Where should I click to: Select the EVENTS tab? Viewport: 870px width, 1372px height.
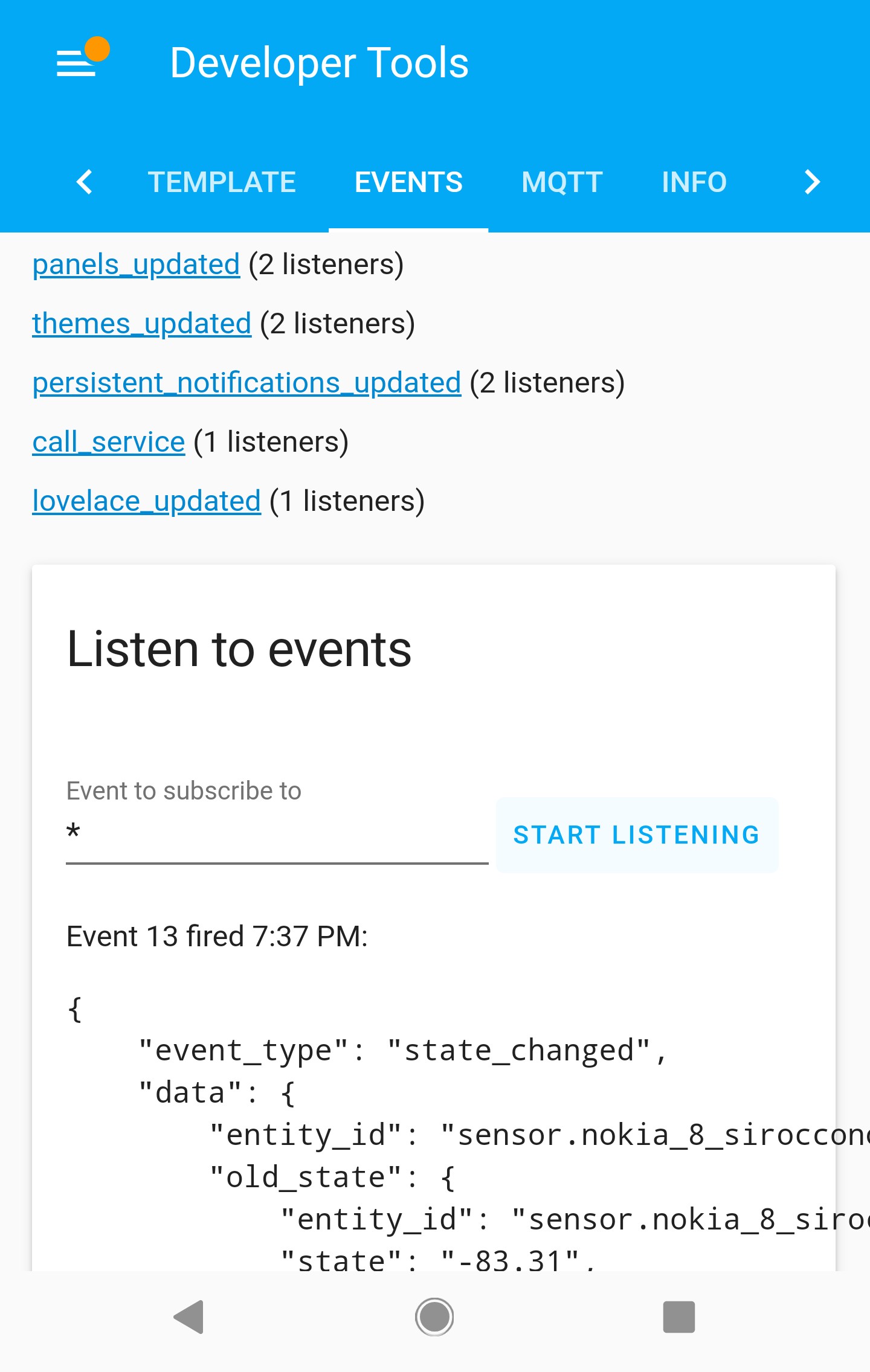[x=408, y=182]
